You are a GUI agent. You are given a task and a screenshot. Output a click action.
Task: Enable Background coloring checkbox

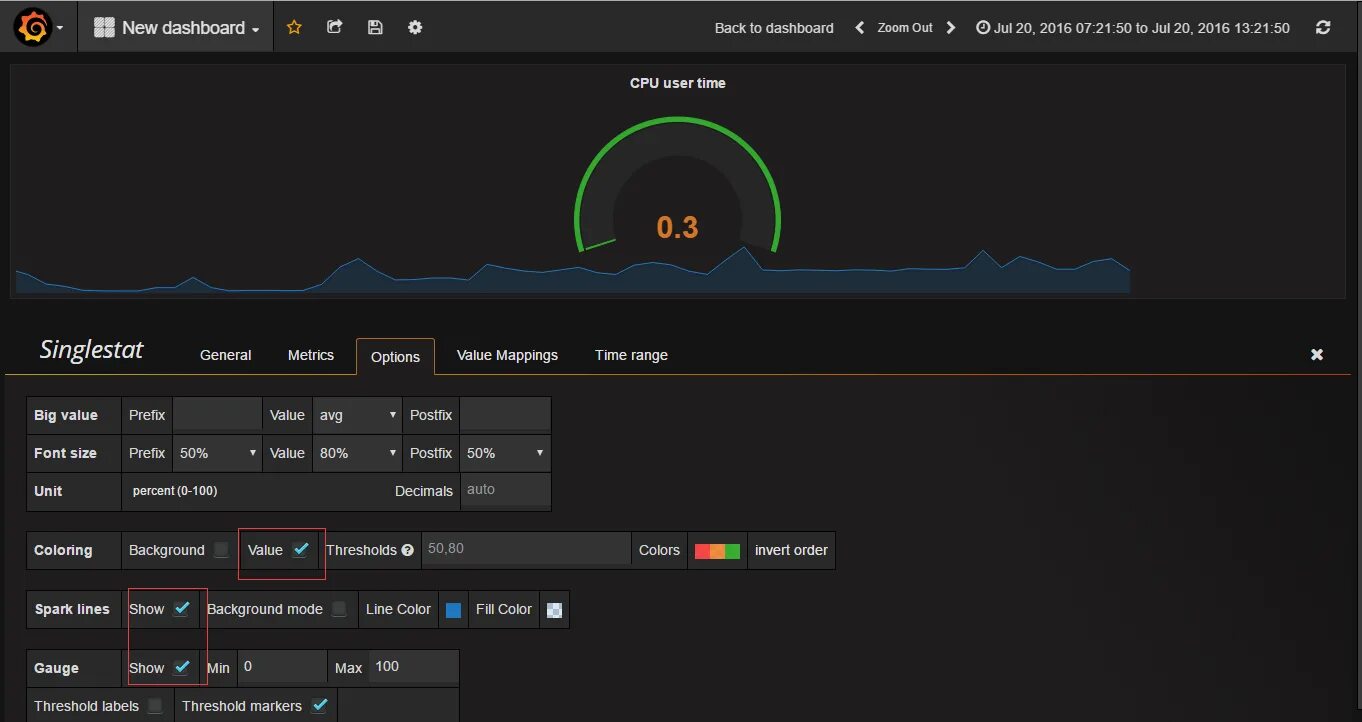coord(221,550)
